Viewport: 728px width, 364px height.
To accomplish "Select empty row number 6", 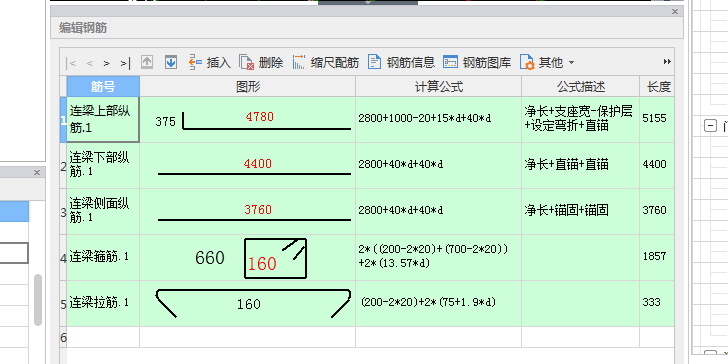I will [x=64, y=338].
